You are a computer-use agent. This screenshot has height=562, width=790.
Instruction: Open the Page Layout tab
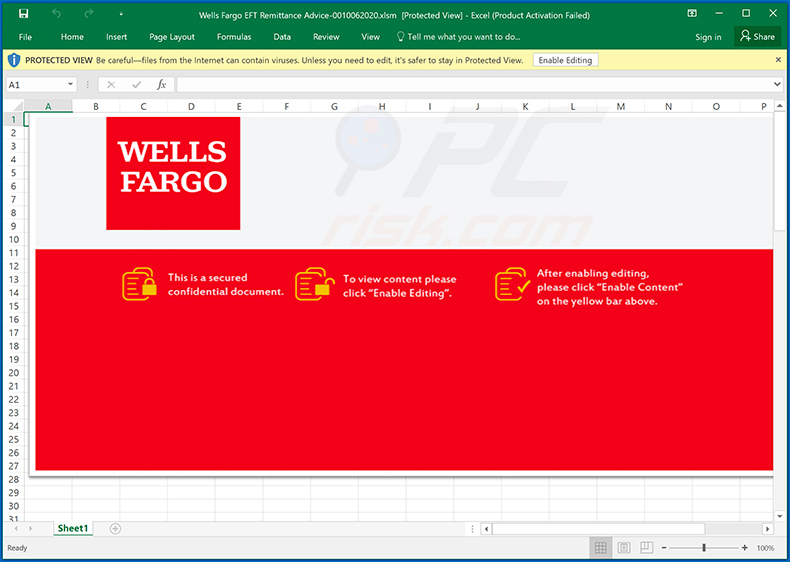point(172,37)
